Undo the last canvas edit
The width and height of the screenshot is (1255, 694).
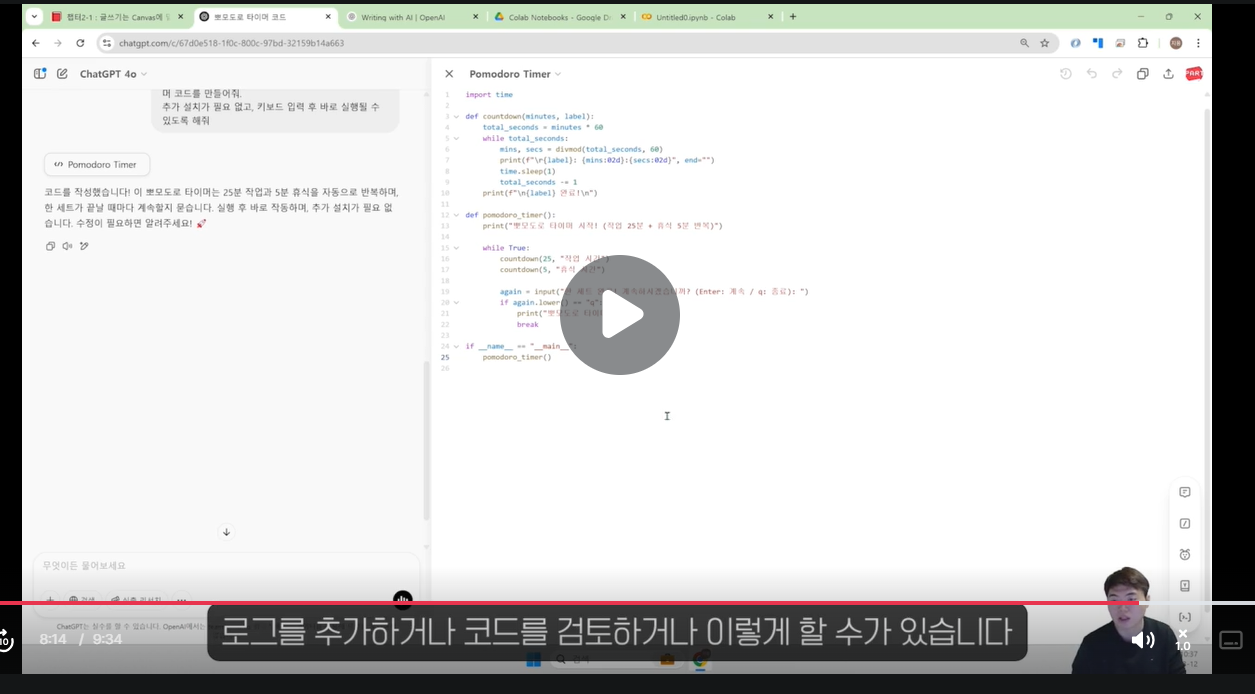(x=1092, y=74)
